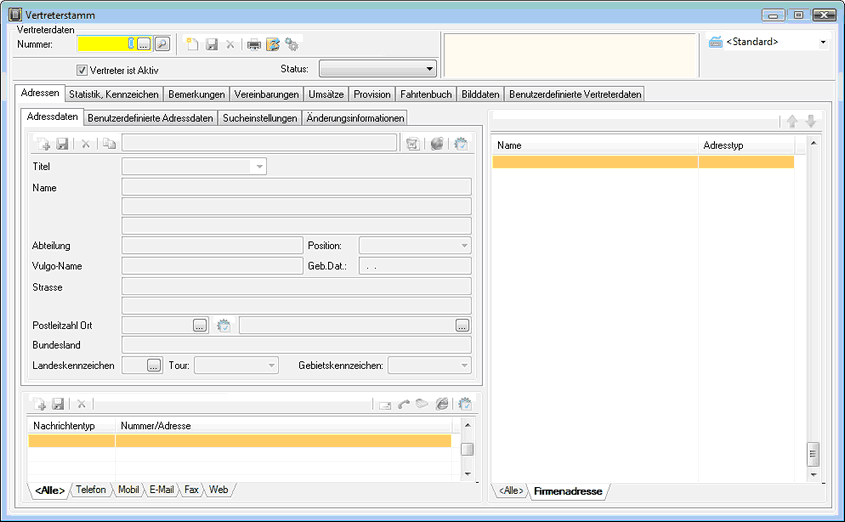
Task: Click the layout icon beside <Standard>
Action: [x=716, y=41]
